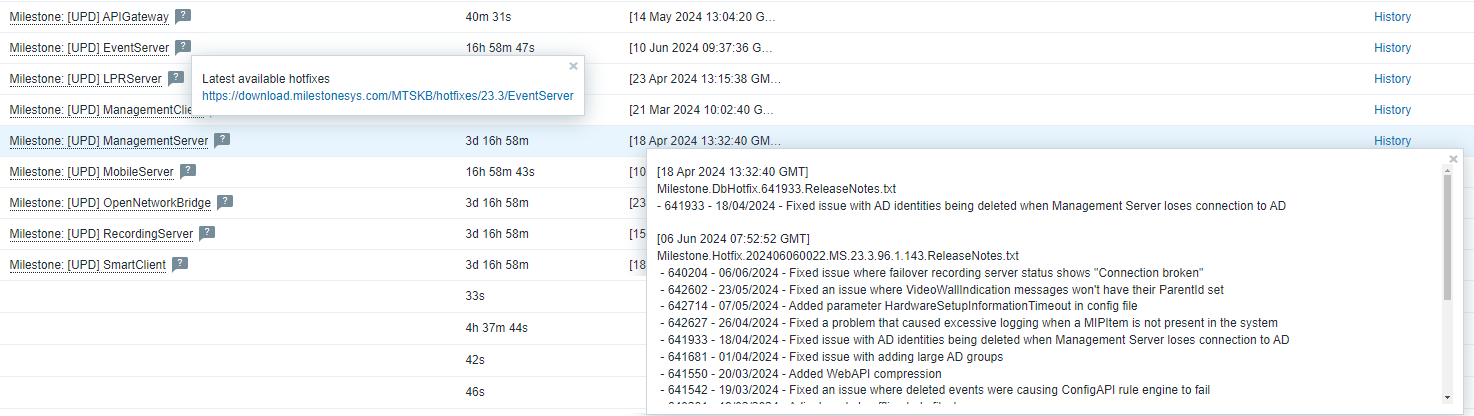Select last check time 16h 58m 43s
The height and width of the screenshot is (416, 1474).
(500, 172)
